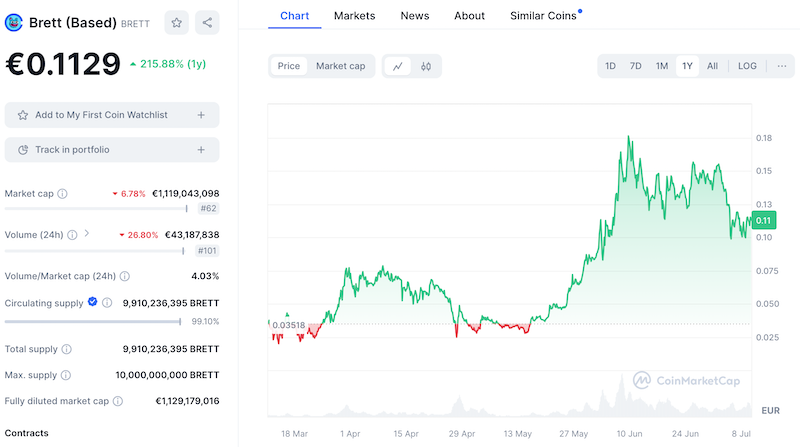
Task: Expand the Volume (24h) chevron
Action: (87, 233)
